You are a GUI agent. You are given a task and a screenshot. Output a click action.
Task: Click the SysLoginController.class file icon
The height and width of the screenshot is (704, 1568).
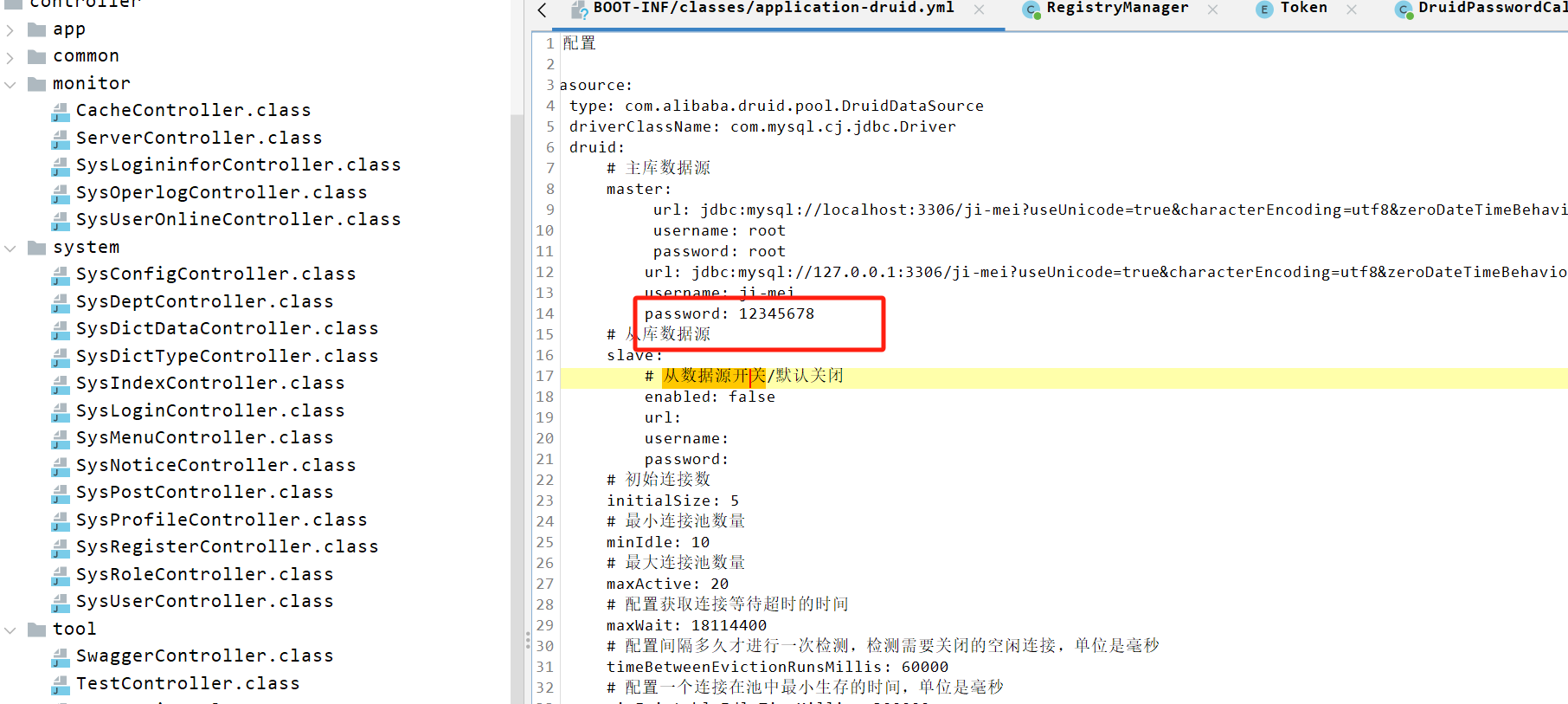tap(61, 411)
